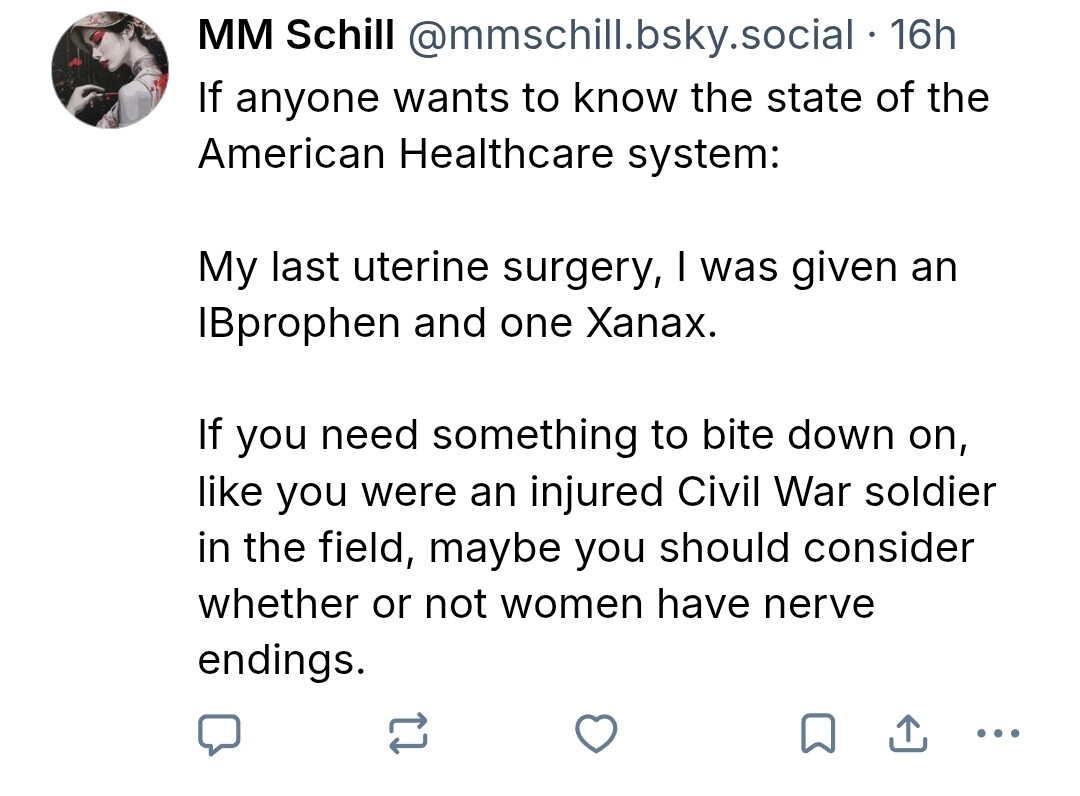Image resolution: width=1080 pixels, height=796 pixels.
Task: Click the 'injured Civil War soldier' line
Action: pos(597,492)
